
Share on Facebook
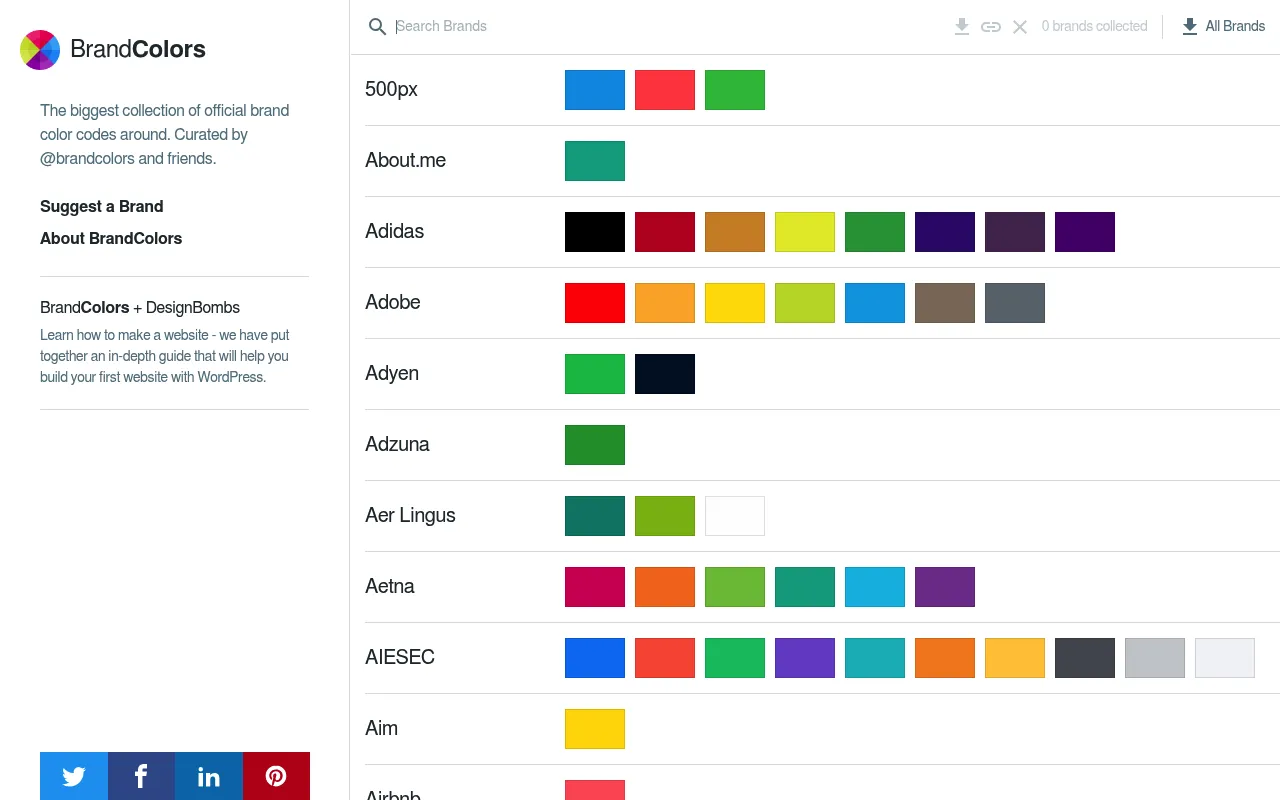tap(141, 776)
